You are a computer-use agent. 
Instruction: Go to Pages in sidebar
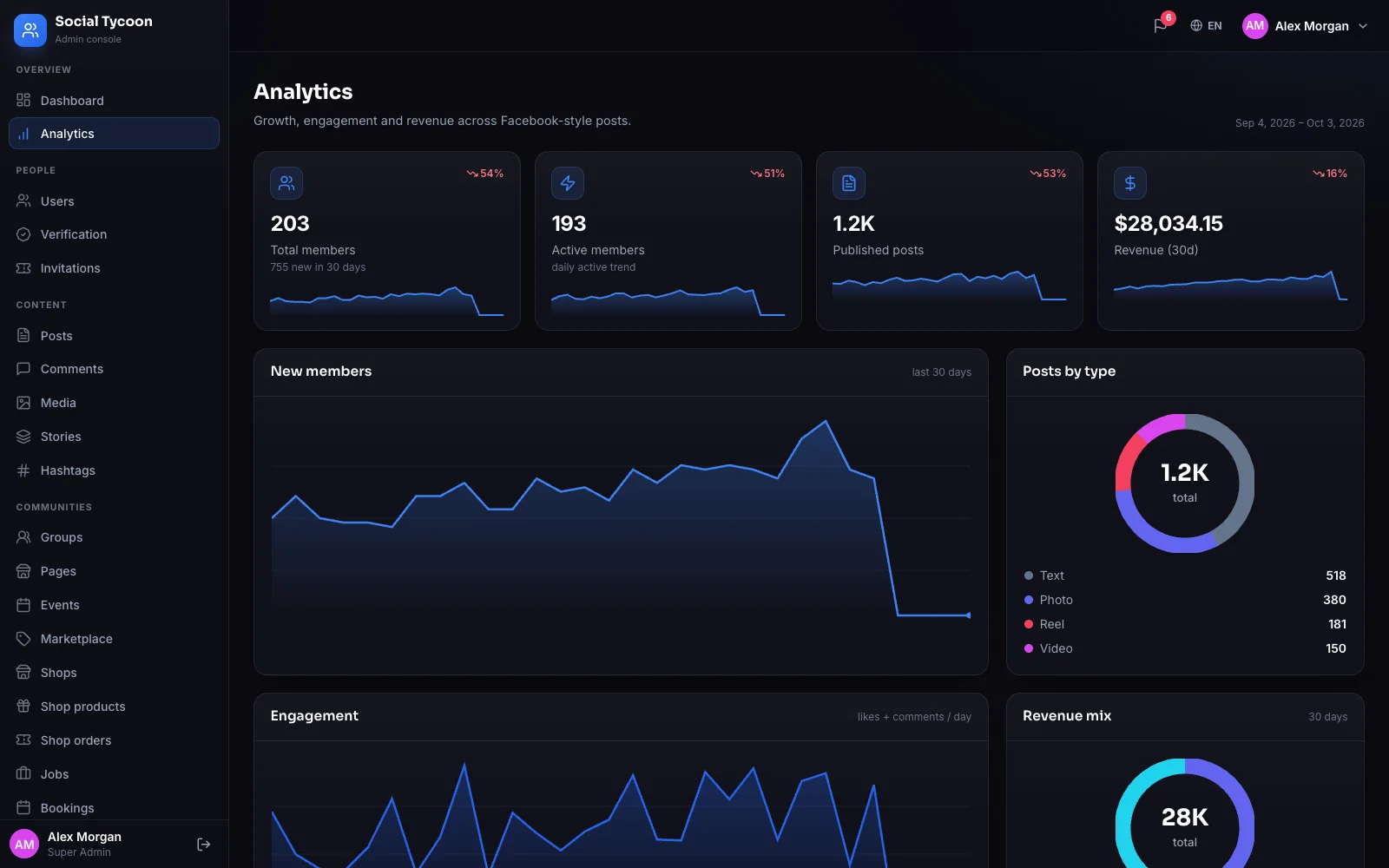coord(114,571)
